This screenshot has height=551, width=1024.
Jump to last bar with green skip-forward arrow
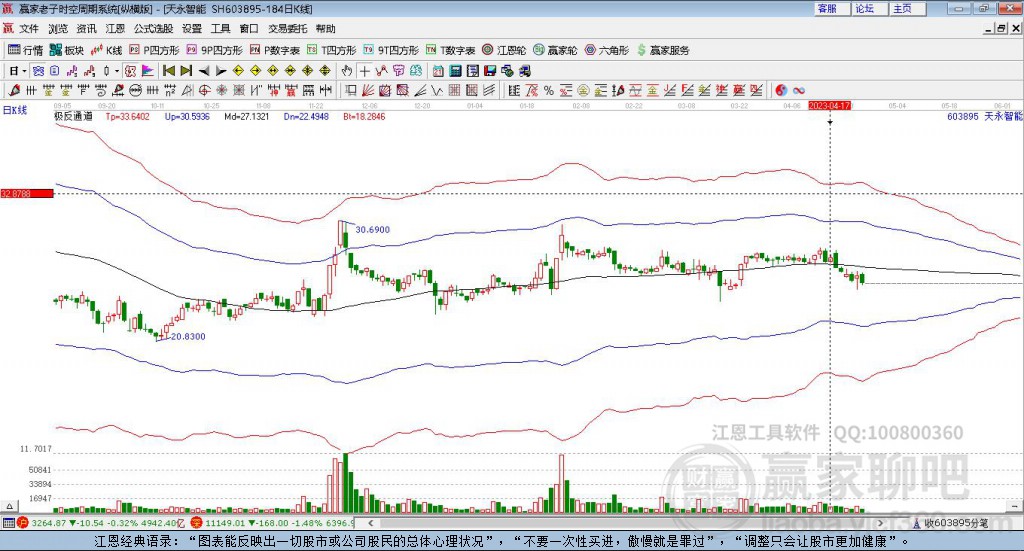click(186, 71)
